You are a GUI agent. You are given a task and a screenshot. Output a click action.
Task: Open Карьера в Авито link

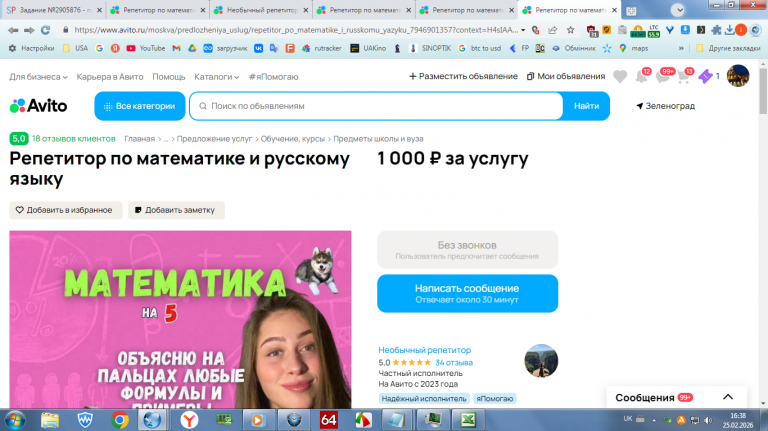(x=110, y=77)
